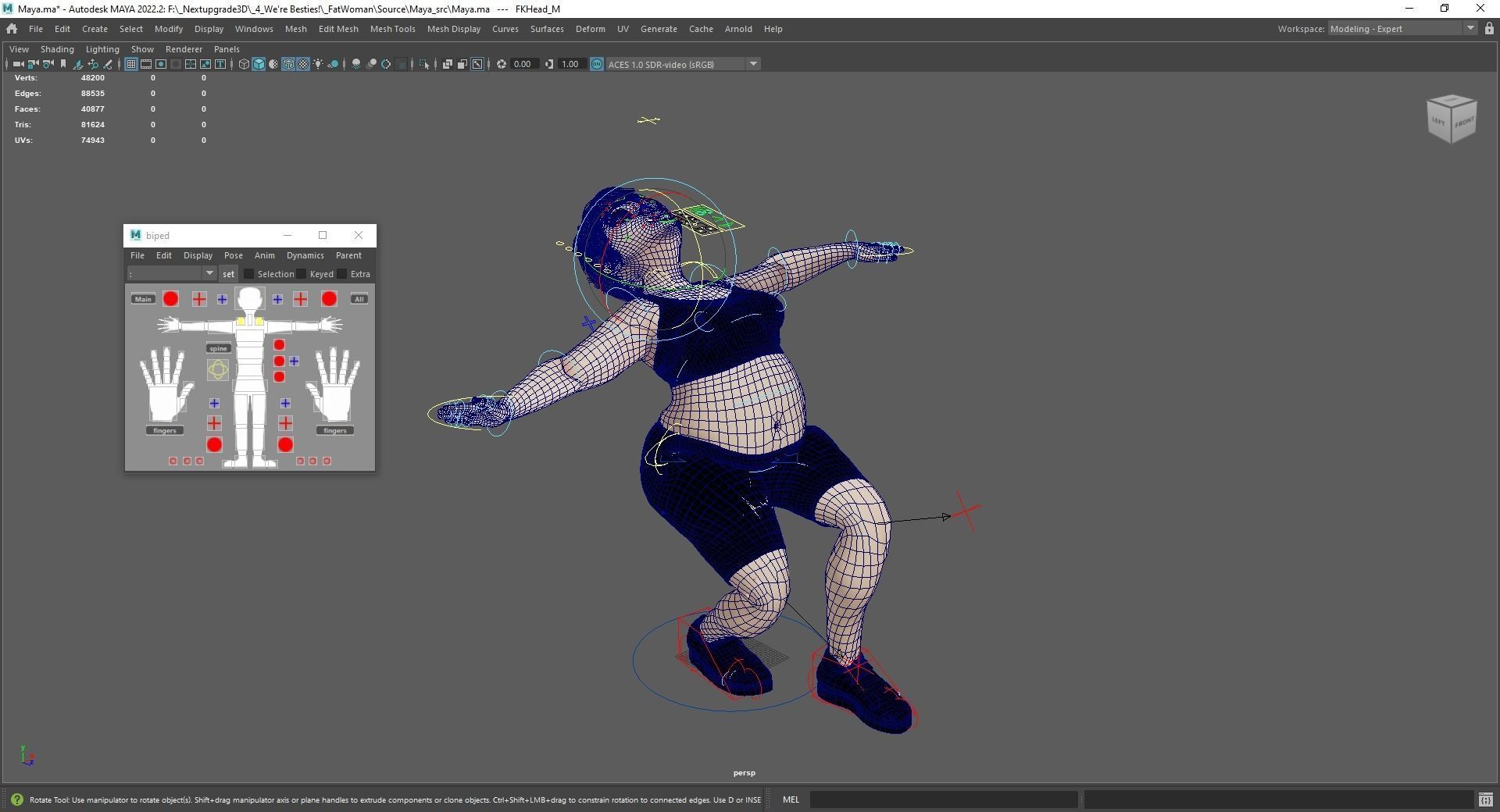Enable the Keyed checkbox in biped window
The image size is (1500, 812).
click(302, 274)
